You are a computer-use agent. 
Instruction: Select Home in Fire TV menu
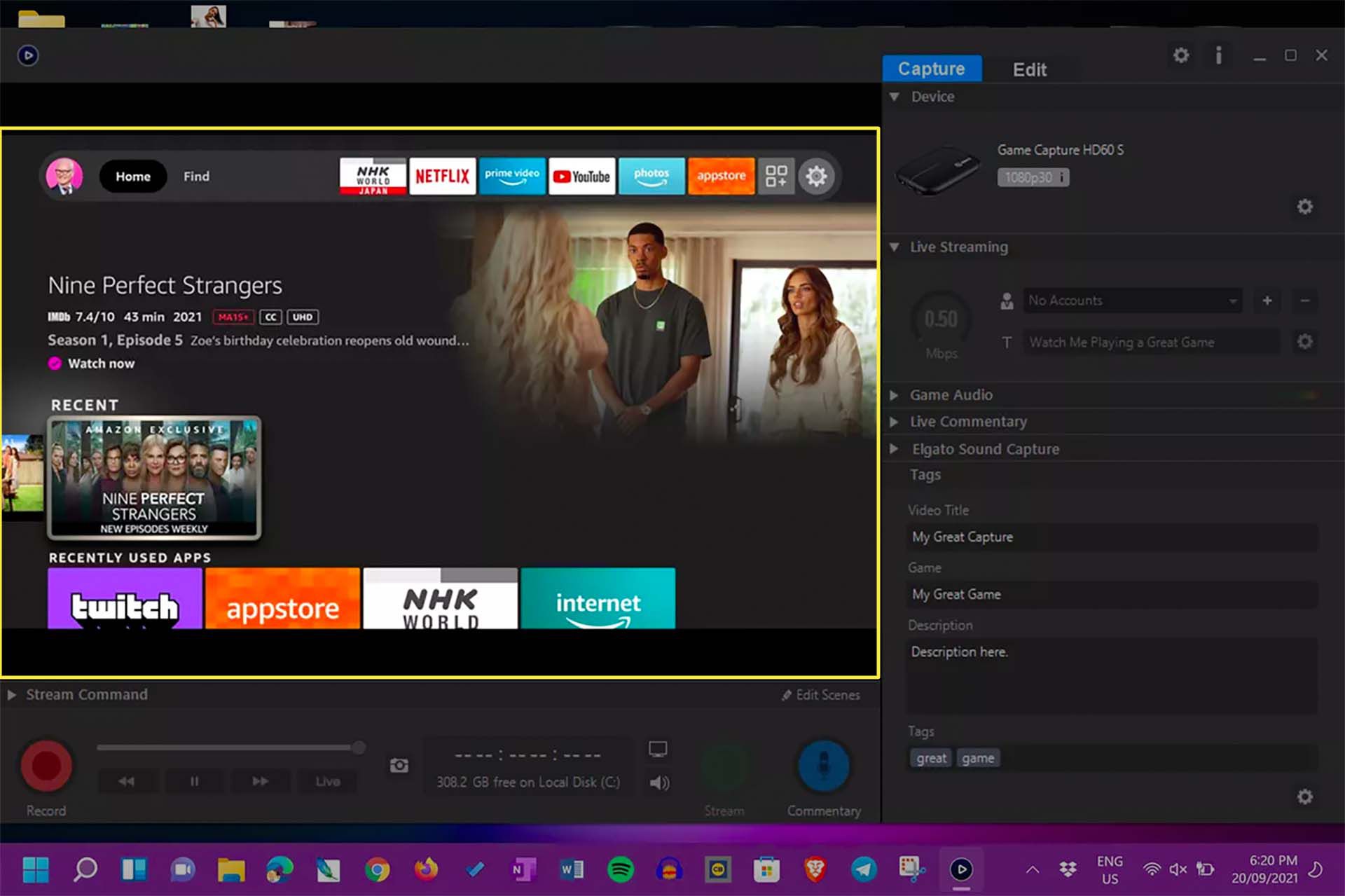(x=133, y=177)
